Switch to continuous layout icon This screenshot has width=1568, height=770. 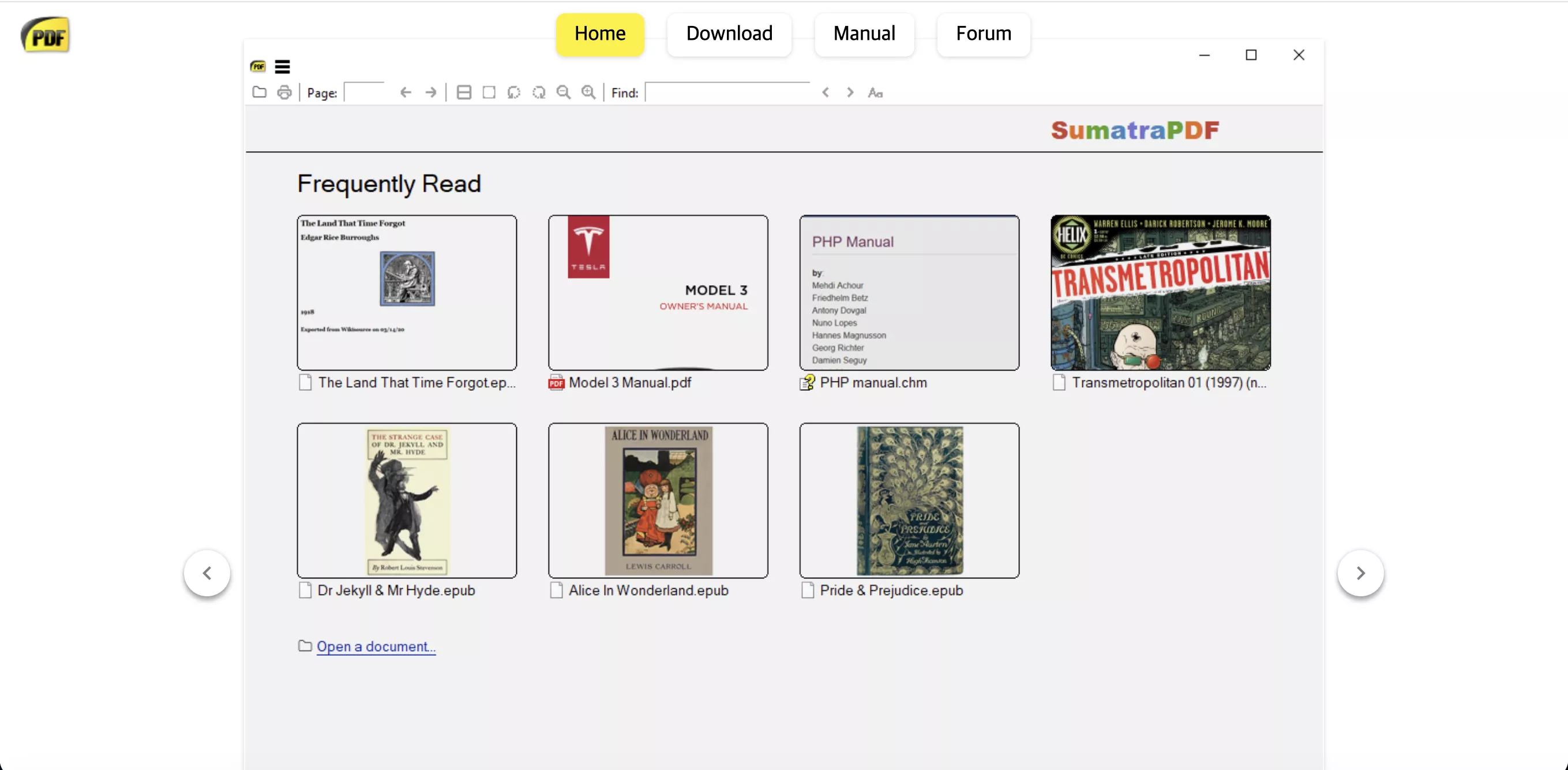pos(464,92)
